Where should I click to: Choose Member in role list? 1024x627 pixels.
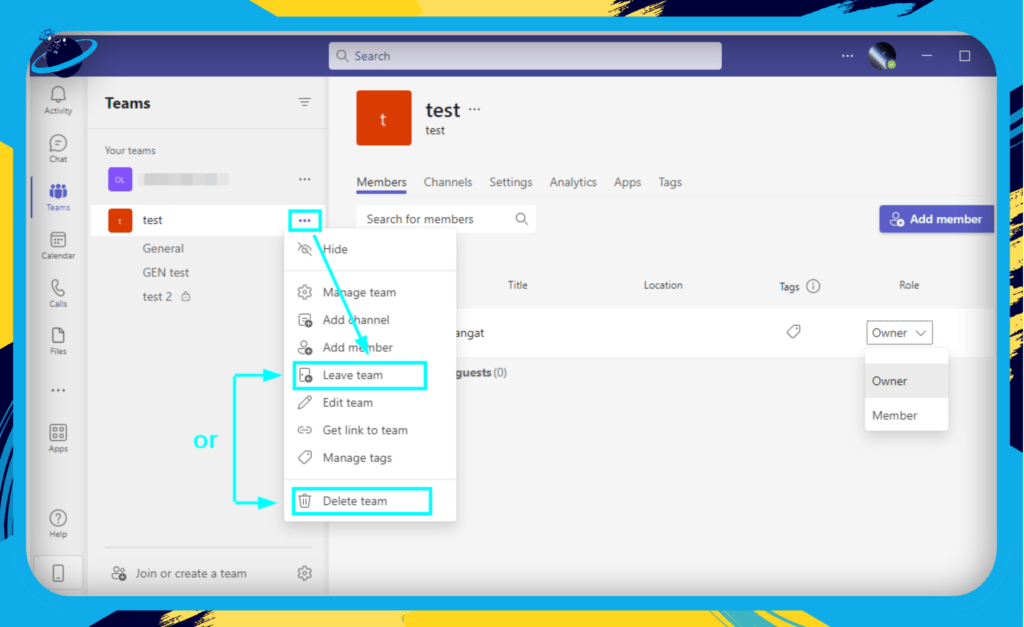(x=906, y=415)
